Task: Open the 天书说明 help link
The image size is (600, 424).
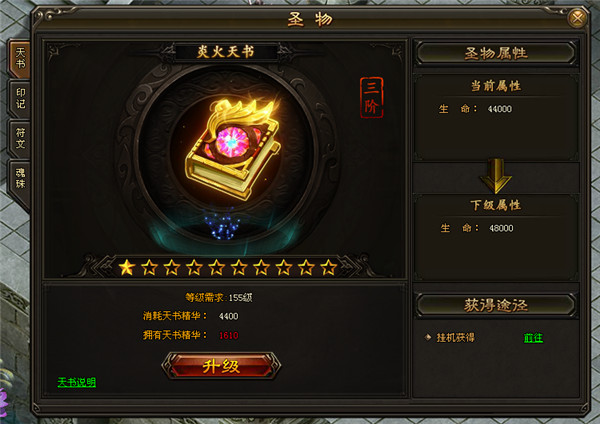Action: [x=77, y=382]
